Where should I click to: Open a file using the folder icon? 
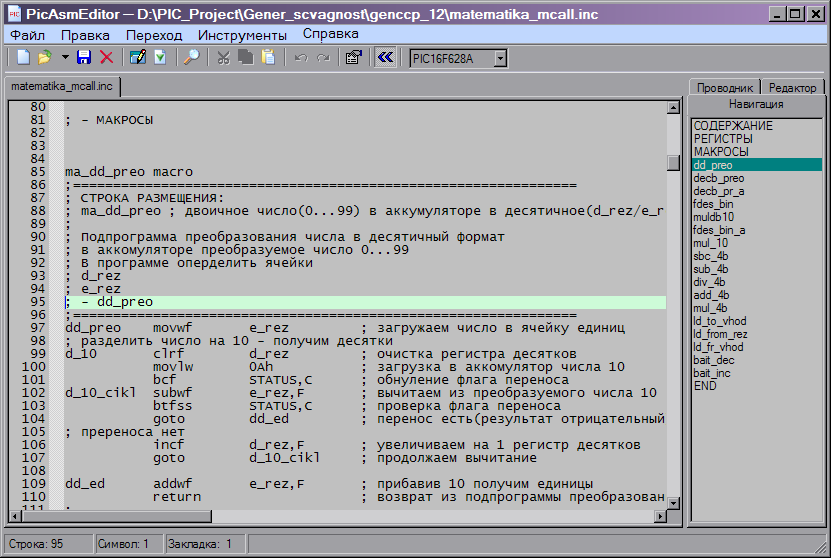[45, 57]
